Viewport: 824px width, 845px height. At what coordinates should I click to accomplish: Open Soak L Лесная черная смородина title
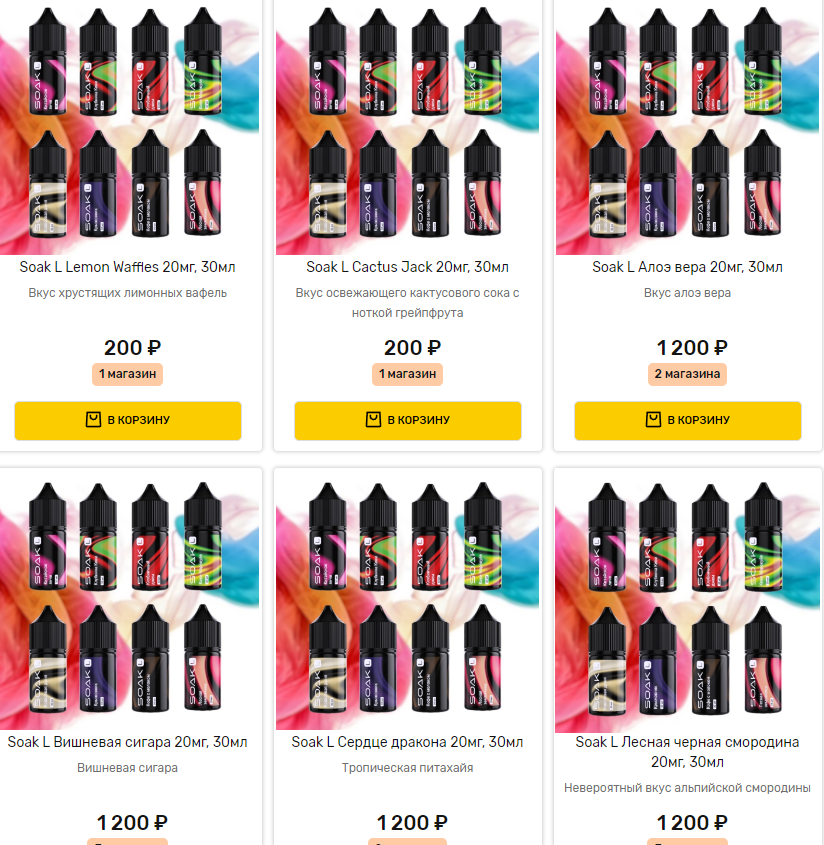[x=688, y=752]
